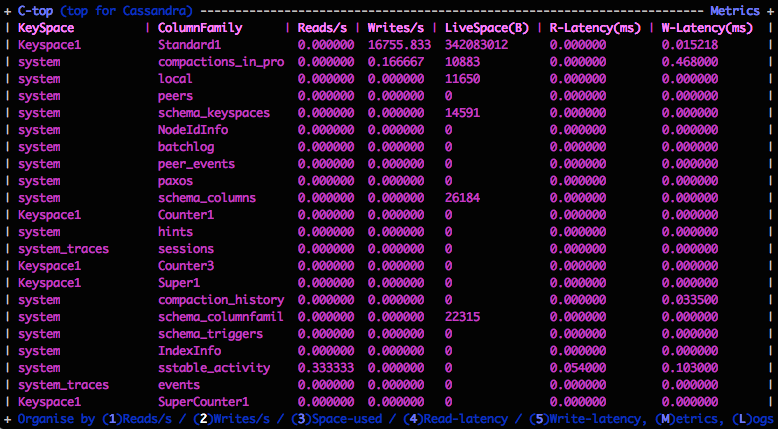The height and width of the screenshot is (429, 778).
Task: Click the 26184 live space value
Action: 462,198
